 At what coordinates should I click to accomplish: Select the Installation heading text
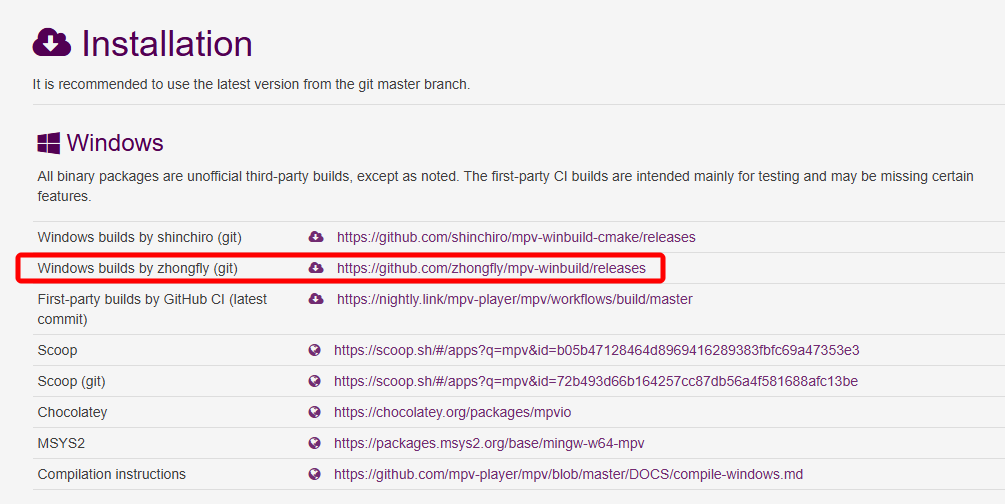(x=167, y=44)
